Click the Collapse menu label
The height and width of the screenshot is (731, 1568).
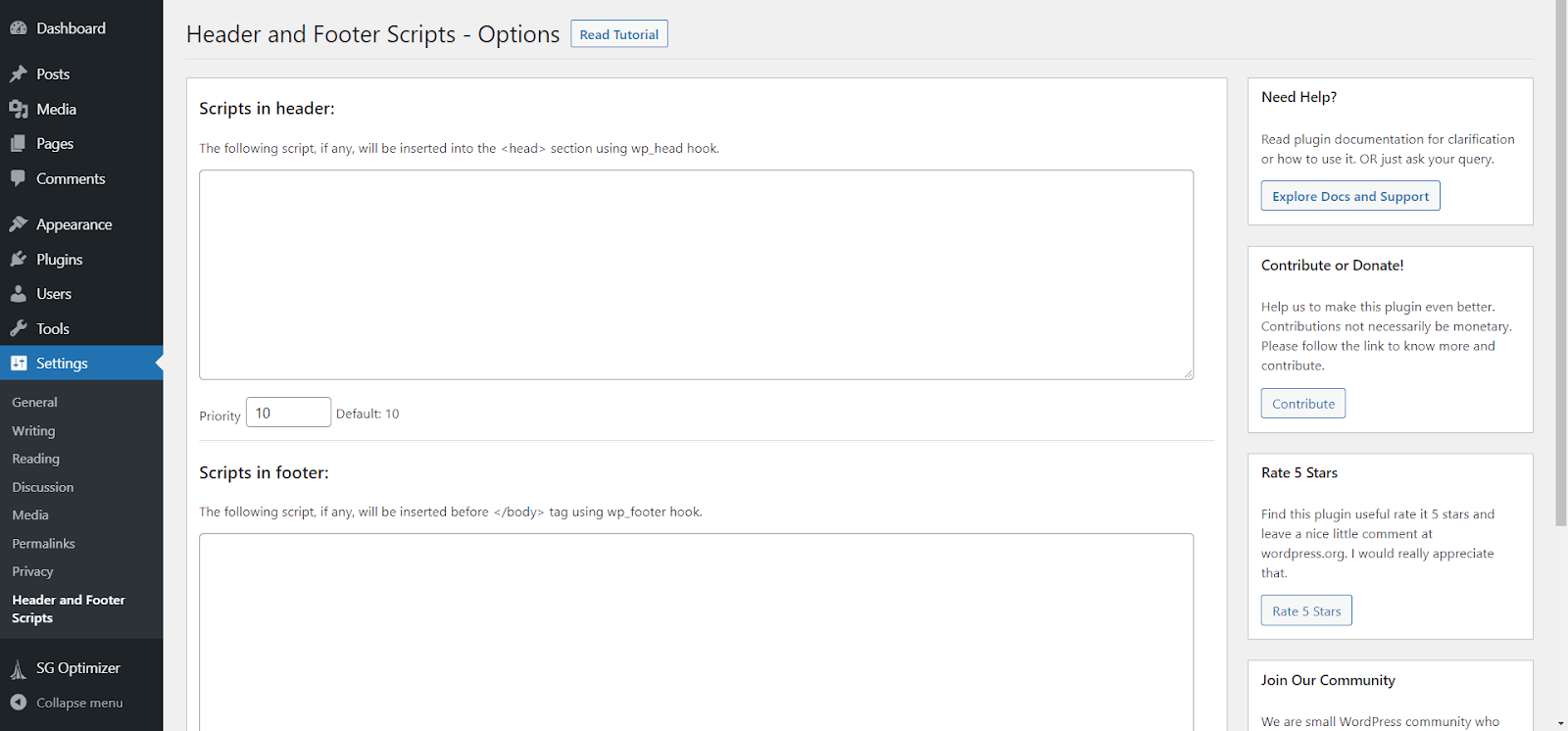tap(79, 703)
